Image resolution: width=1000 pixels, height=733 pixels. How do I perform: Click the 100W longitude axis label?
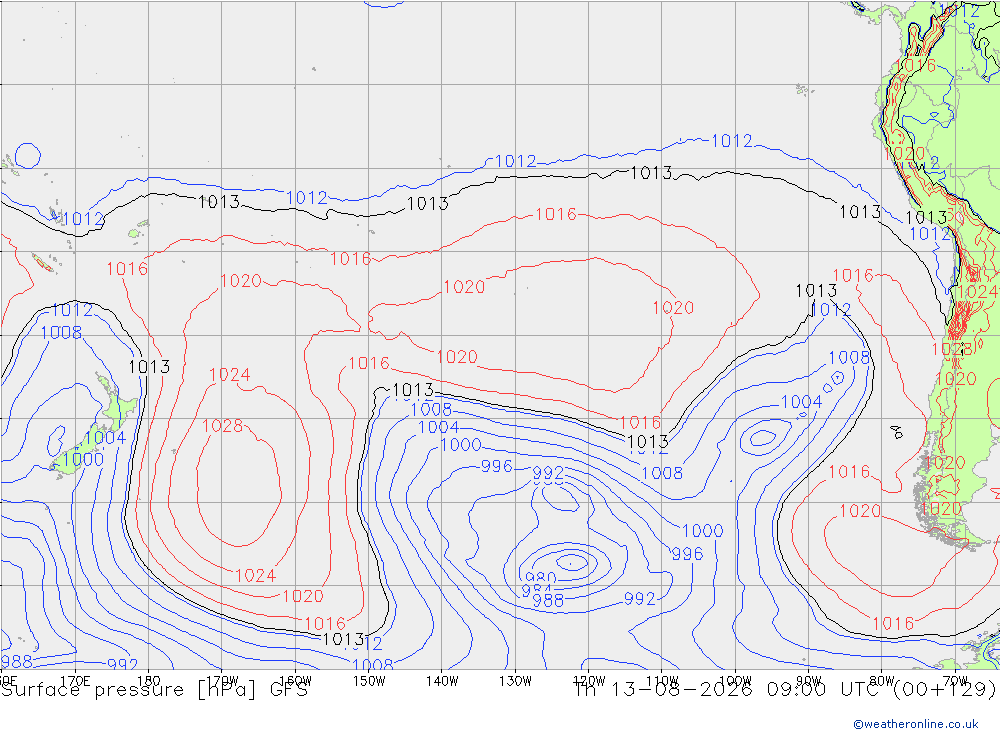(x=735, y=681)
